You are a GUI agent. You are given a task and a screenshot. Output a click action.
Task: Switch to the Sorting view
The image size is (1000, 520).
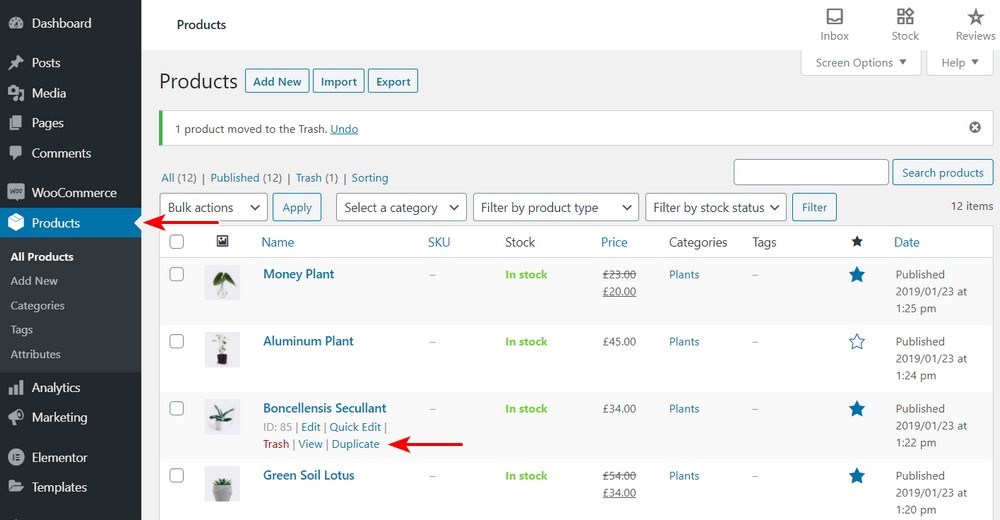370,178
